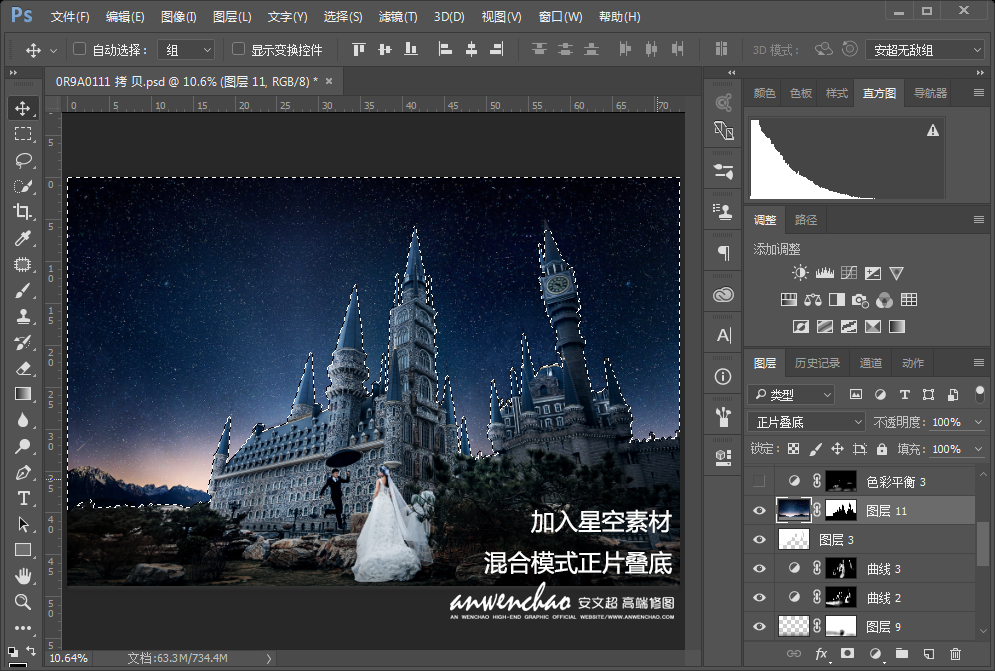
Task: Switch to the 路径 tab
Action: pyautogui.click(x=806, y=220)
